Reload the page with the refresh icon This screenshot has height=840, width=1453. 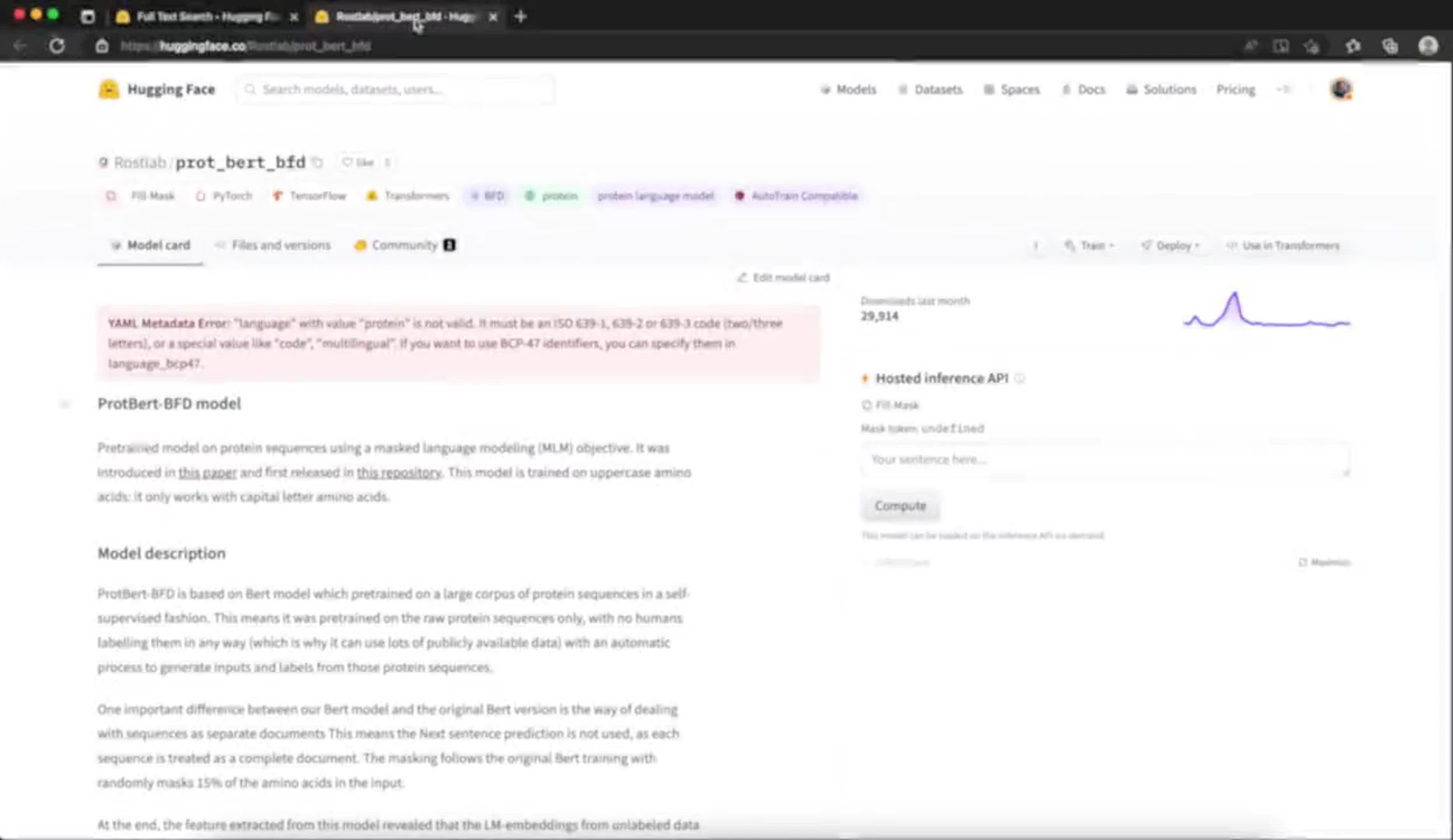pos(56,46)
